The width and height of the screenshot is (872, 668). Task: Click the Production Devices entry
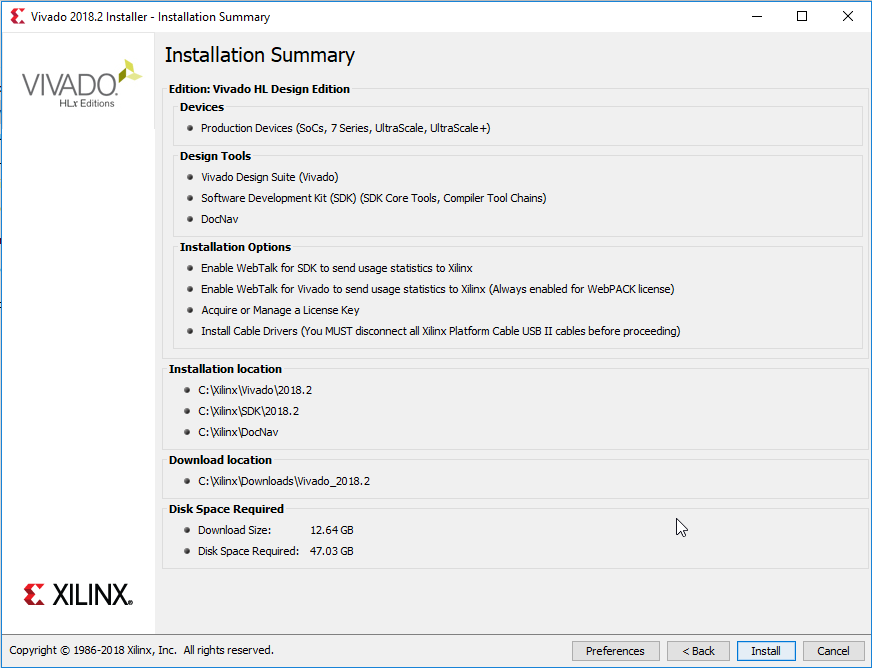pos(345,128)
